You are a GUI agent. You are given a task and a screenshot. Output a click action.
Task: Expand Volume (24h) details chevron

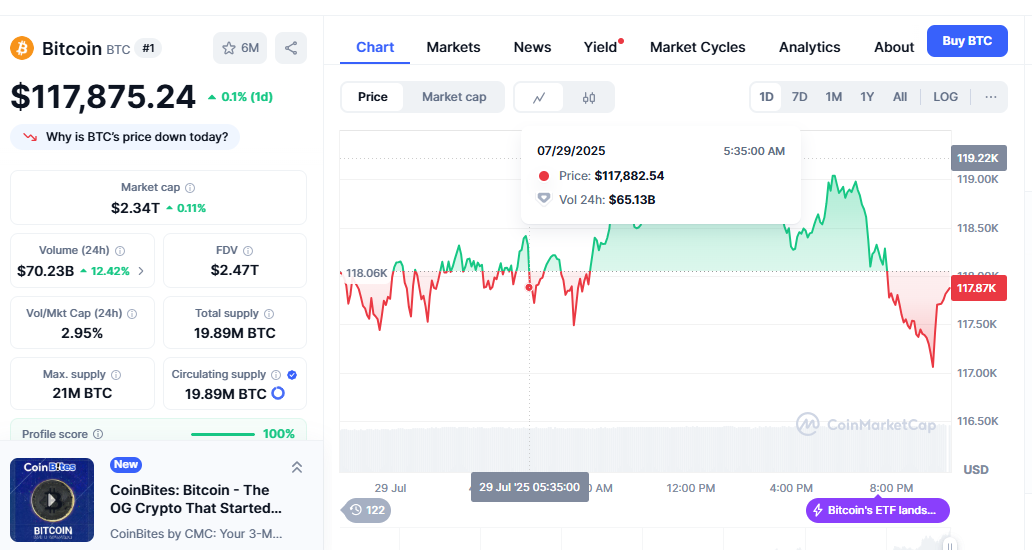coord(141,271)
